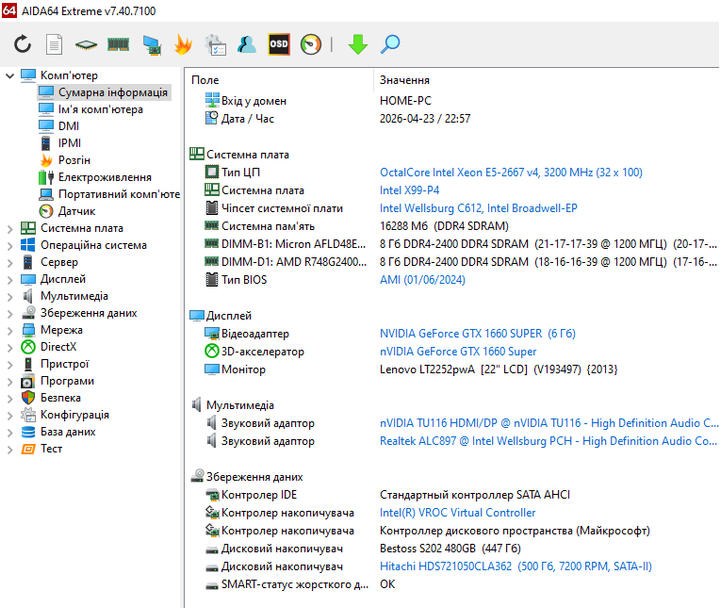
Task: Open the gauge sensor panel icon
Action: (x=311, y=45)
